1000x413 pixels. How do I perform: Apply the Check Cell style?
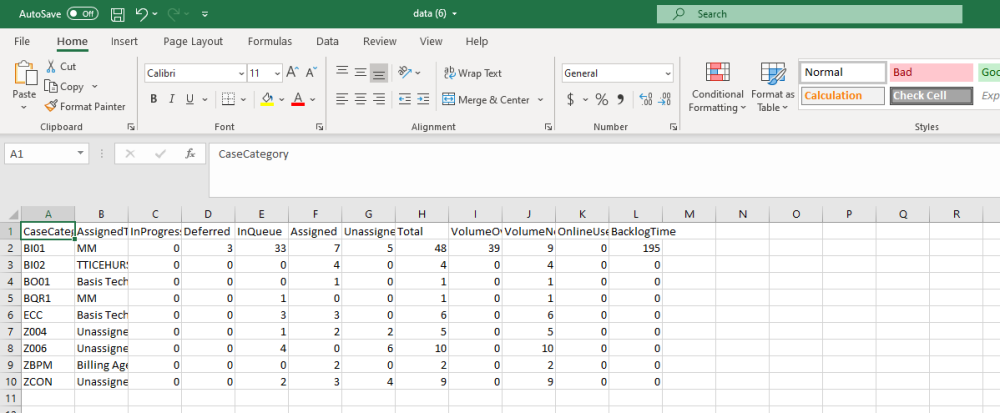pyautogui.click(x=930, y=96)
